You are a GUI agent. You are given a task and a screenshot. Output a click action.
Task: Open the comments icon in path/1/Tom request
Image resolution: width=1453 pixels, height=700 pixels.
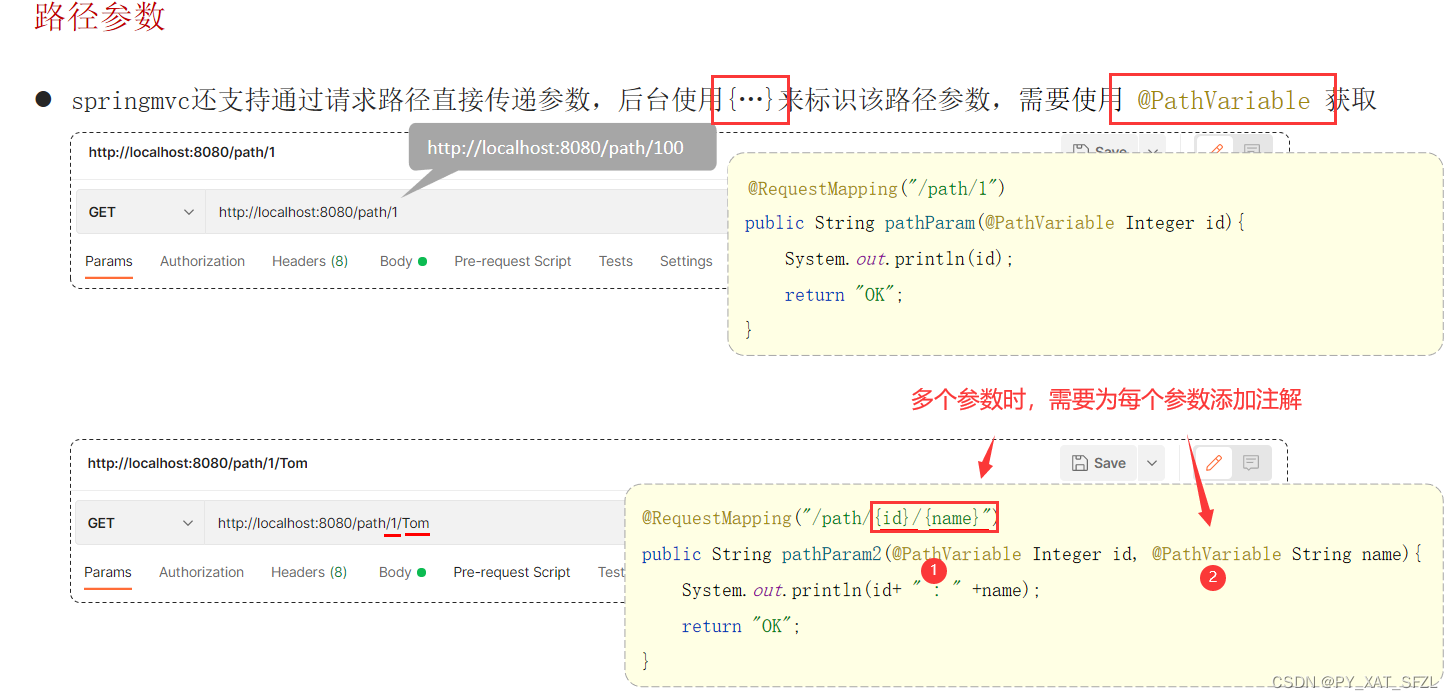1250,463
